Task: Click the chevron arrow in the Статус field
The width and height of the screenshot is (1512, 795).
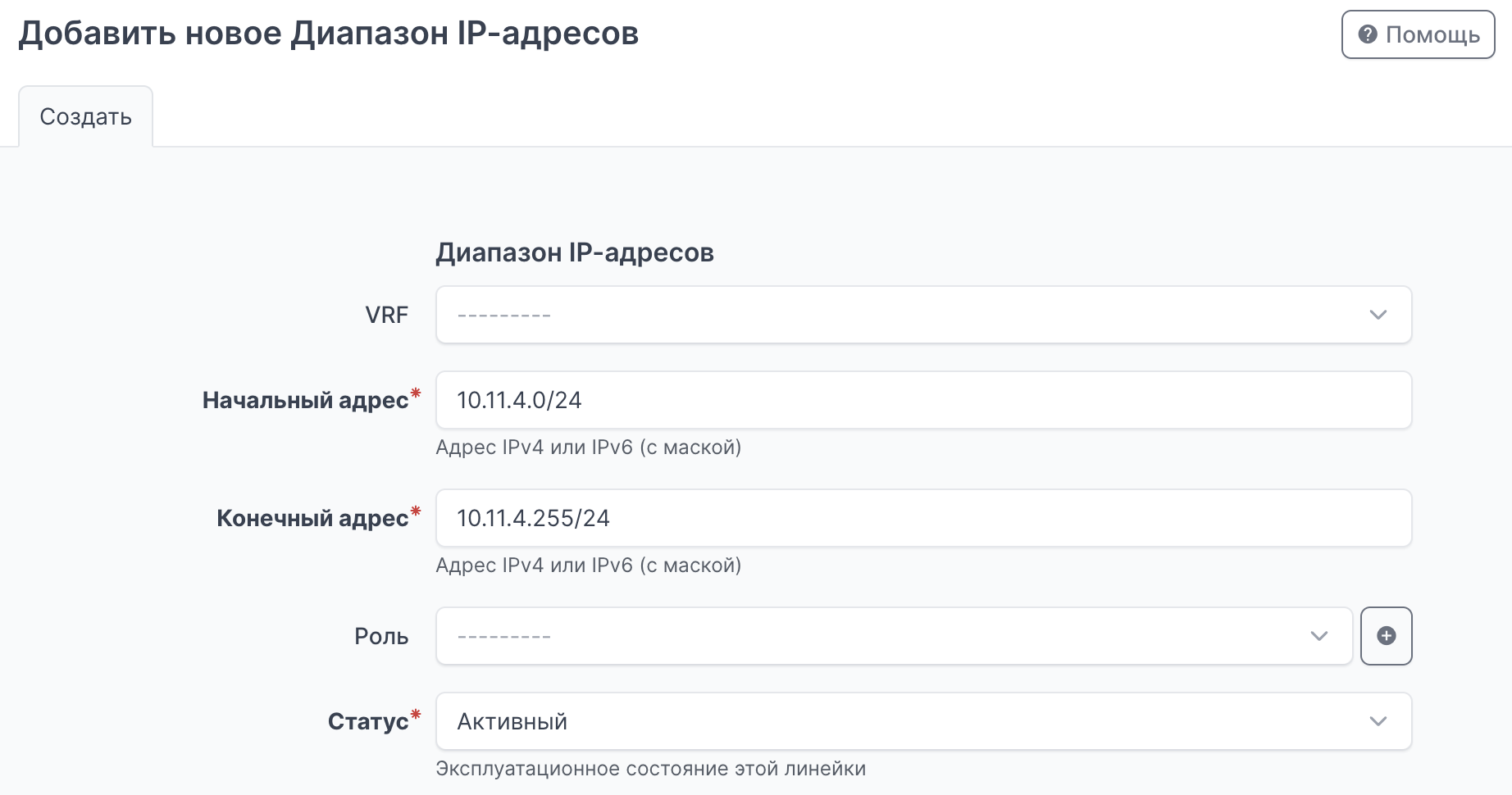Action: pyautogui.click(x=1378, y=721)
